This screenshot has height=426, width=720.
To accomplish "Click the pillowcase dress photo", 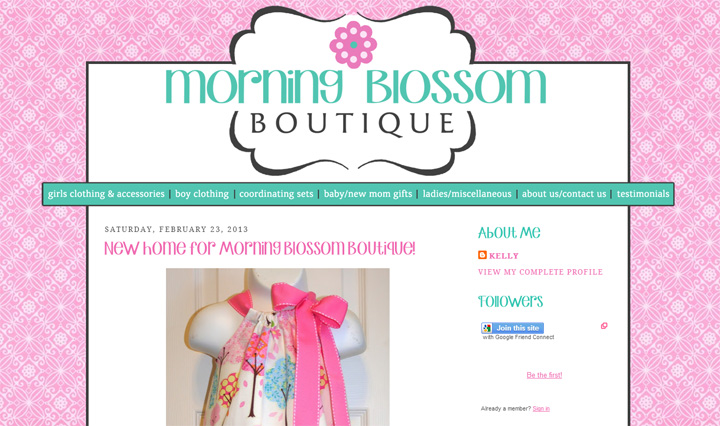I will (278, 347).
